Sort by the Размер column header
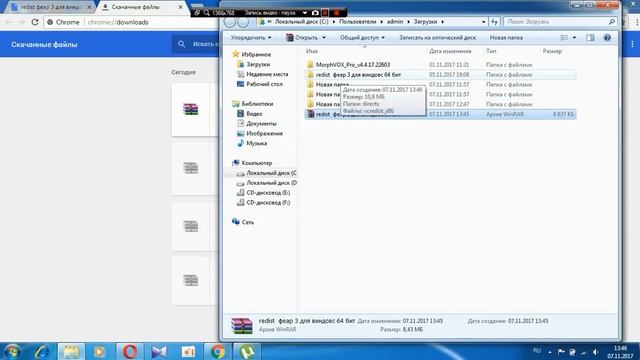Screen dimensions: 640x360 552,51
